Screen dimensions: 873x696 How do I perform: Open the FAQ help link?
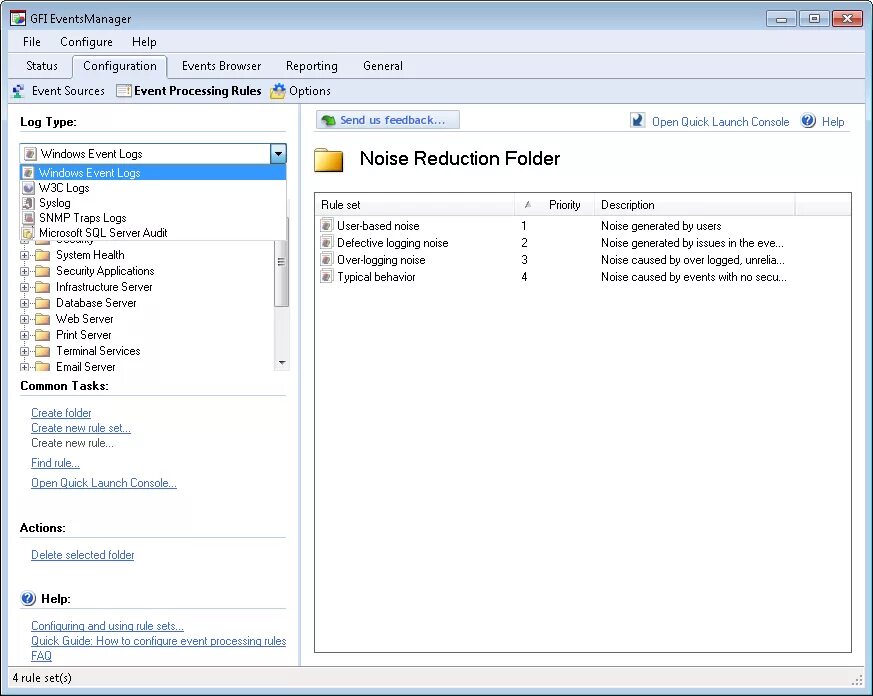[41, 655]
